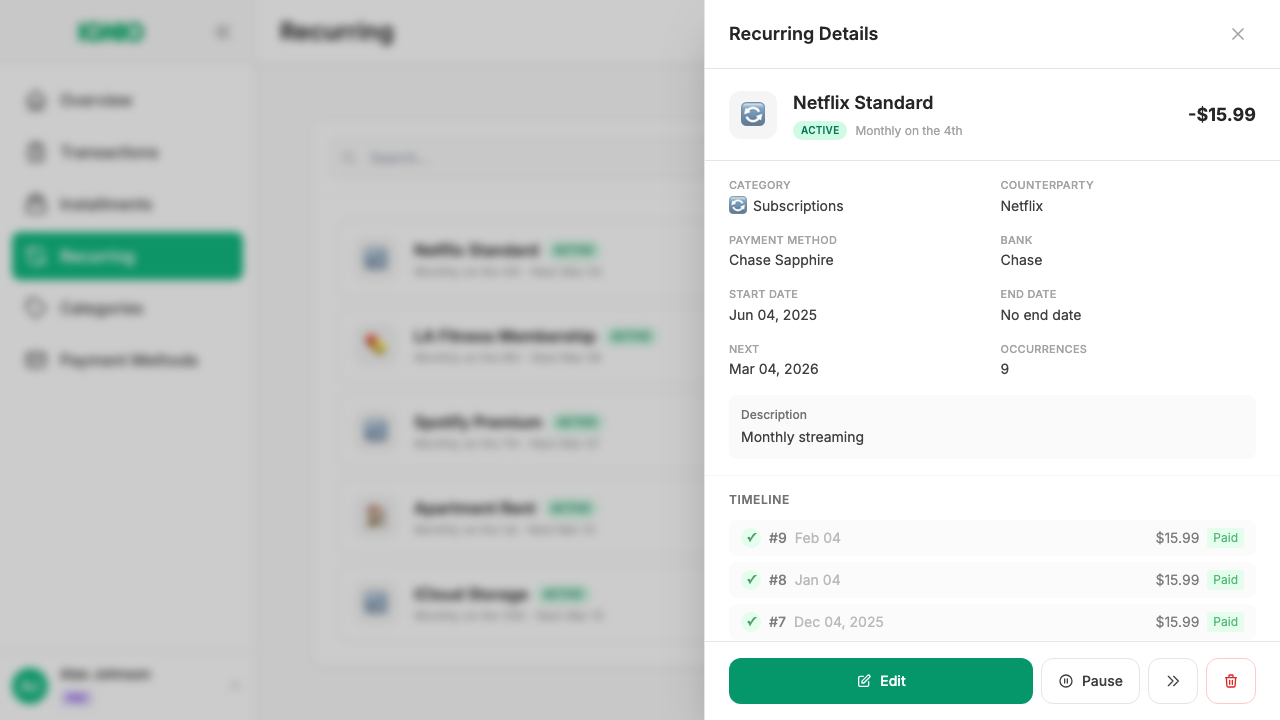Viewport: 1280px width, 720px height.
Task: Select the Spotify Premium row
Action: pos(520,432)
